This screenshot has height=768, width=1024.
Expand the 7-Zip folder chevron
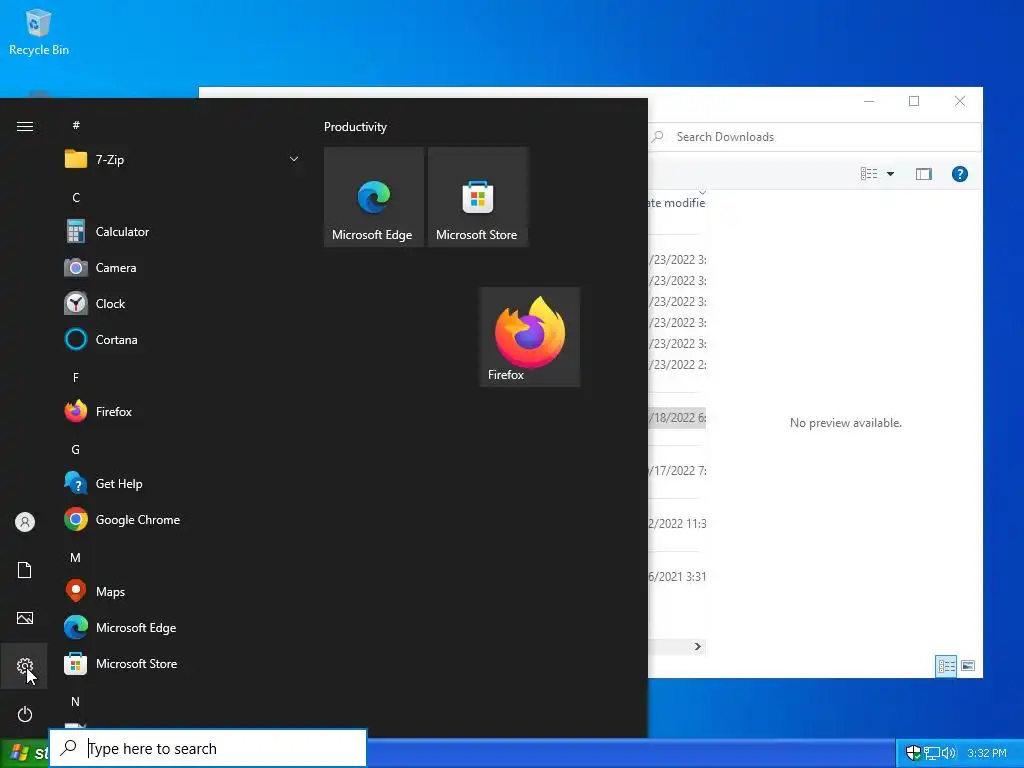point(294,159)
